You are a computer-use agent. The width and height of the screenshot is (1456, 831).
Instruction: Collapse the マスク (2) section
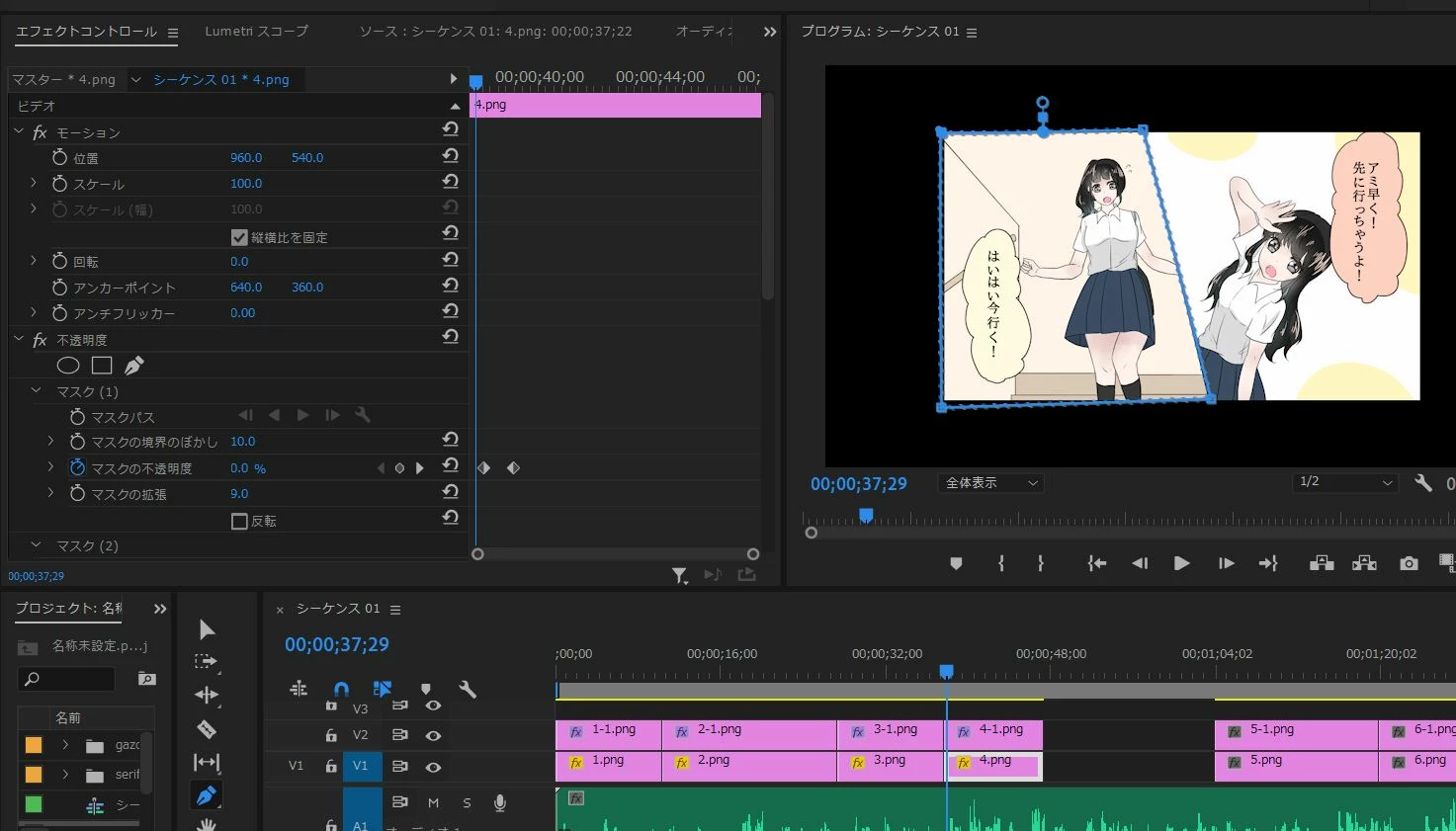(x=37, y=544)
